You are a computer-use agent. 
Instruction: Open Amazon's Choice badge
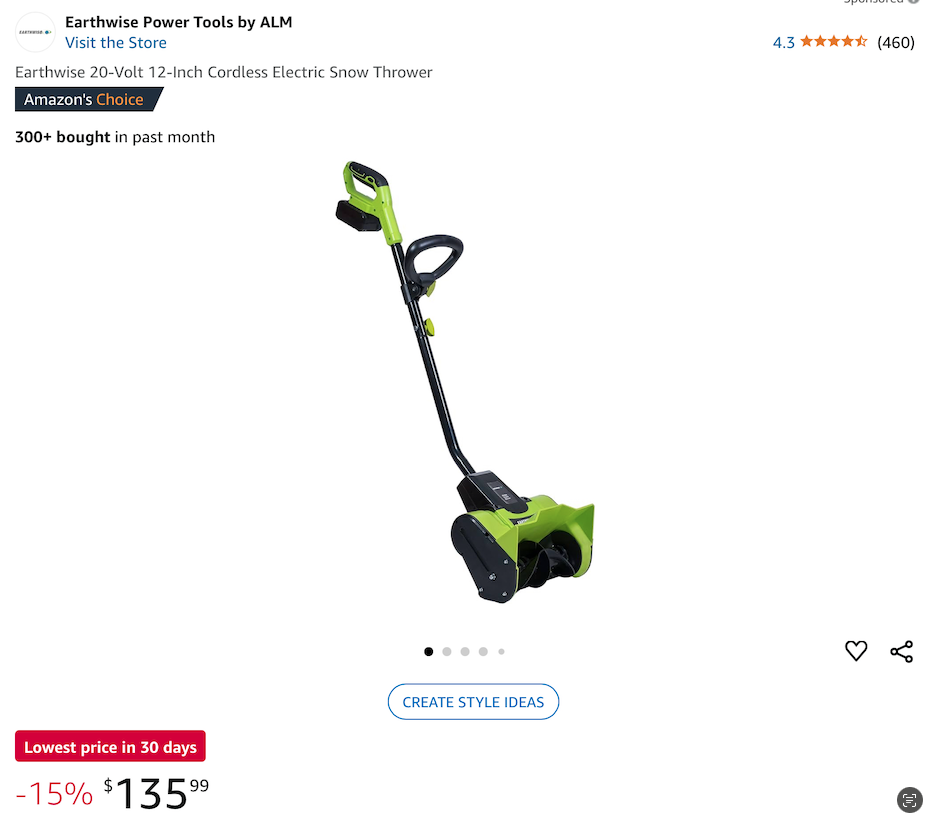tap(88, 99)
